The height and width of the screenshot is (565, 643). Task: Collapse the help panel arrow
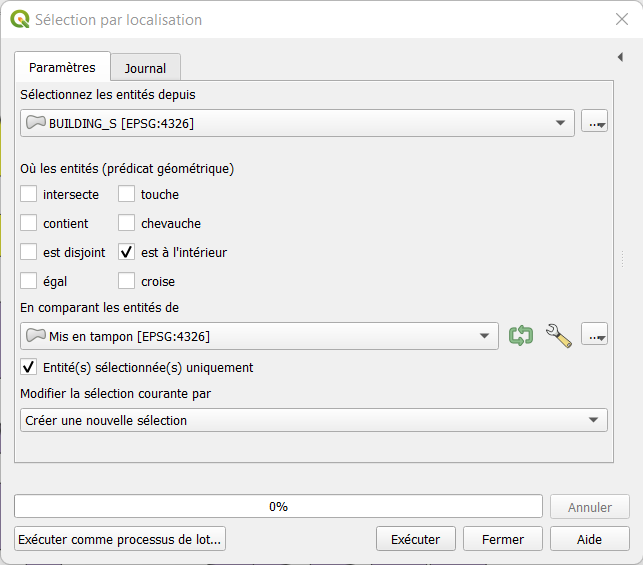pos(620,58)
